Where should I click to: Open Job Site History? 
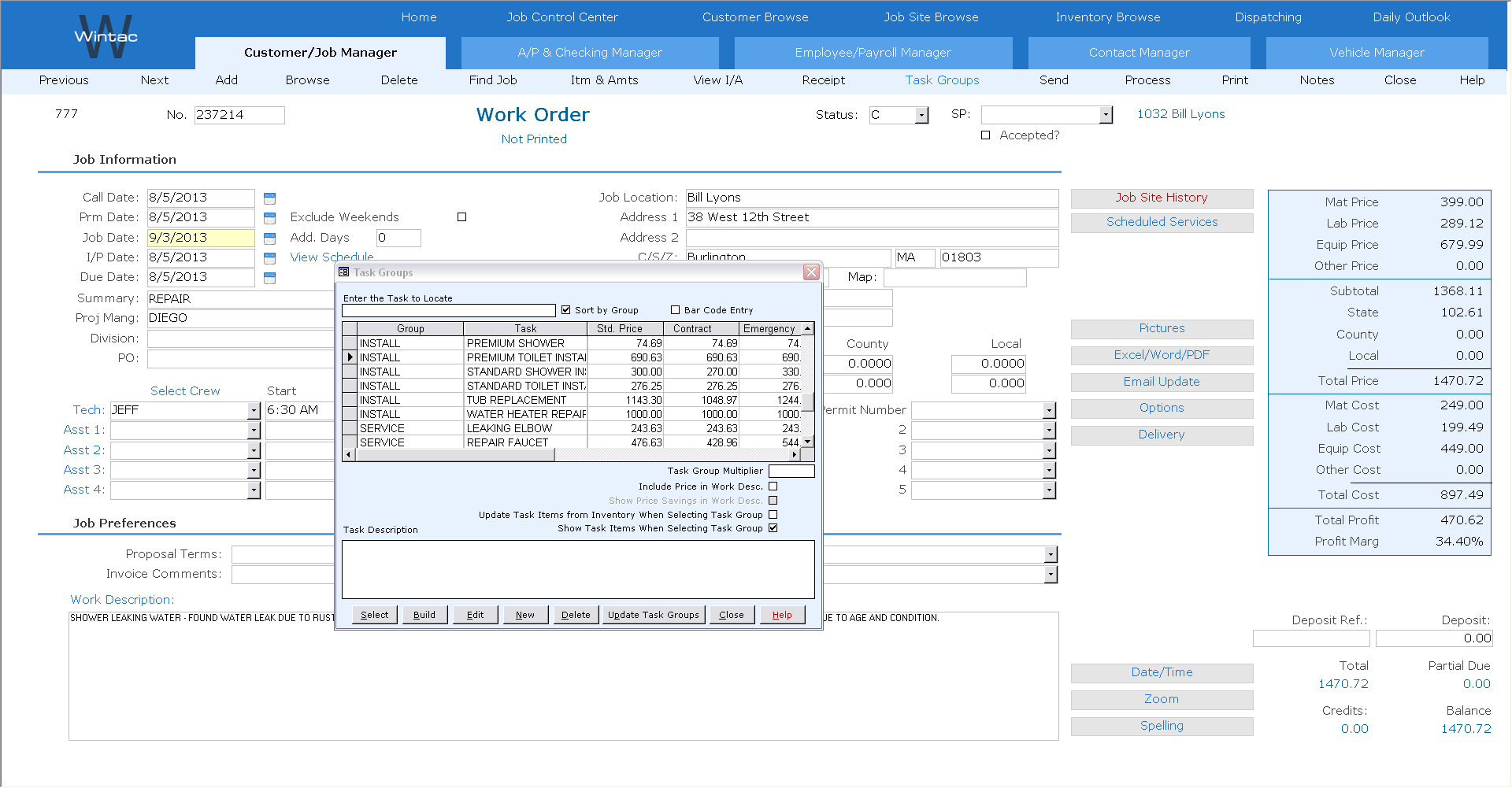click(1162, 198)
